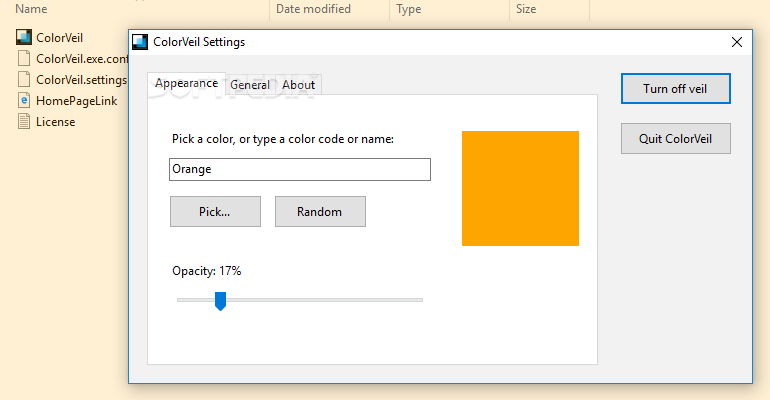The image size is (770, 400).
Task: Close the ColorVeil Settings window
Action: tap(737, 42)
